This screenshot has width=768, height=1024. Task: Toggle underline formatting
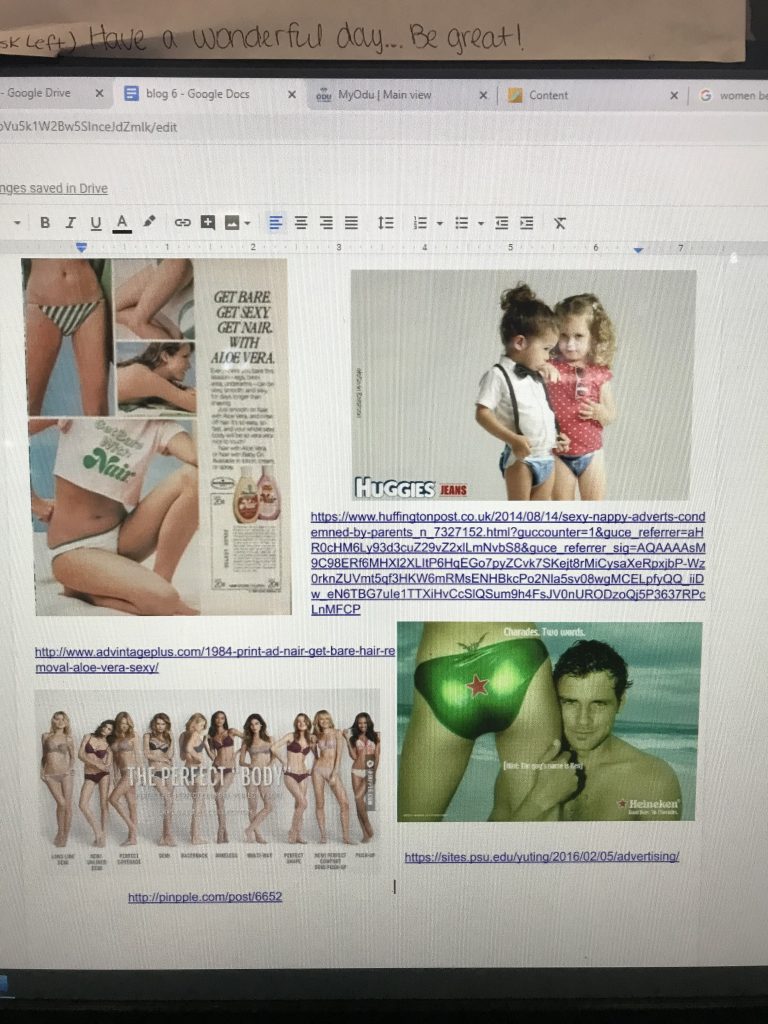coord(95,223)
